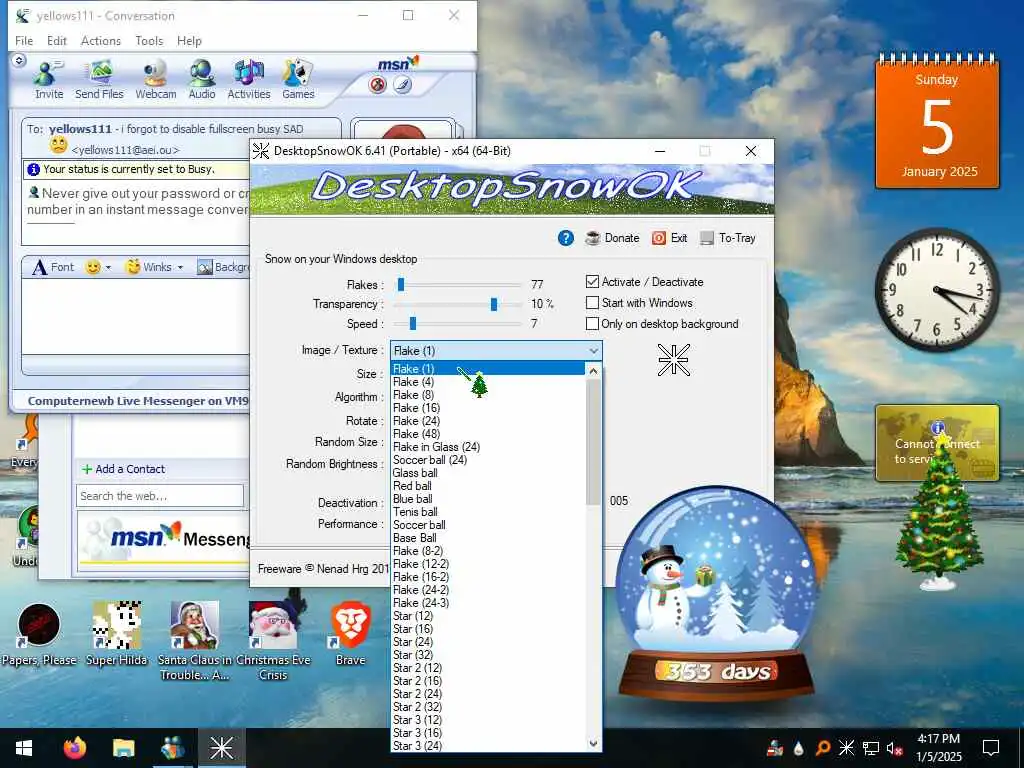Viewport: 1024px width, 768px height.
Task: Click the calendar gadget showing Sunday 5
Action: [x=937, y=122]
